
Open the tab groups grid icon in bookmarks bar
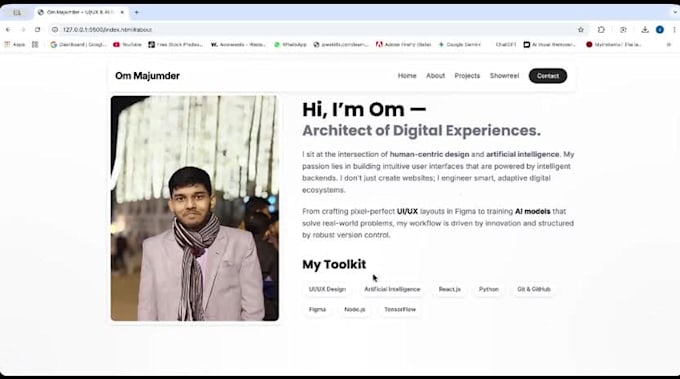click(35, 44)
